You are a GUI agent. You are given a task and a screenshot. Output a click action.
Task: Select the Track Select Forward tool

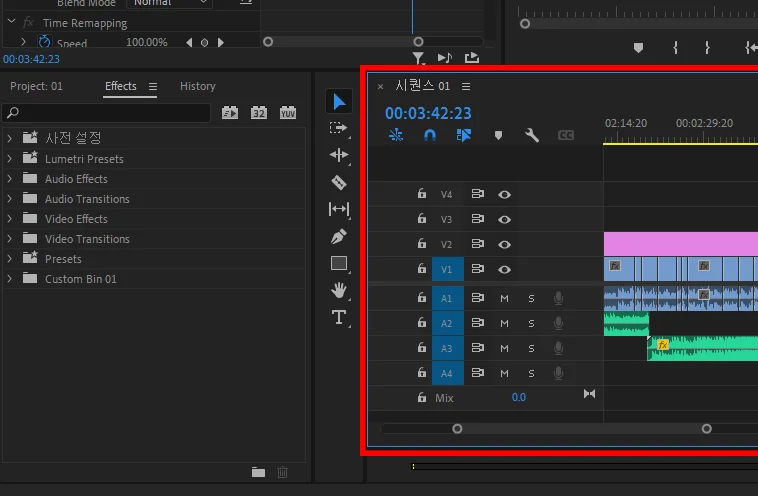pyautogui.click(x=338, y=128)
